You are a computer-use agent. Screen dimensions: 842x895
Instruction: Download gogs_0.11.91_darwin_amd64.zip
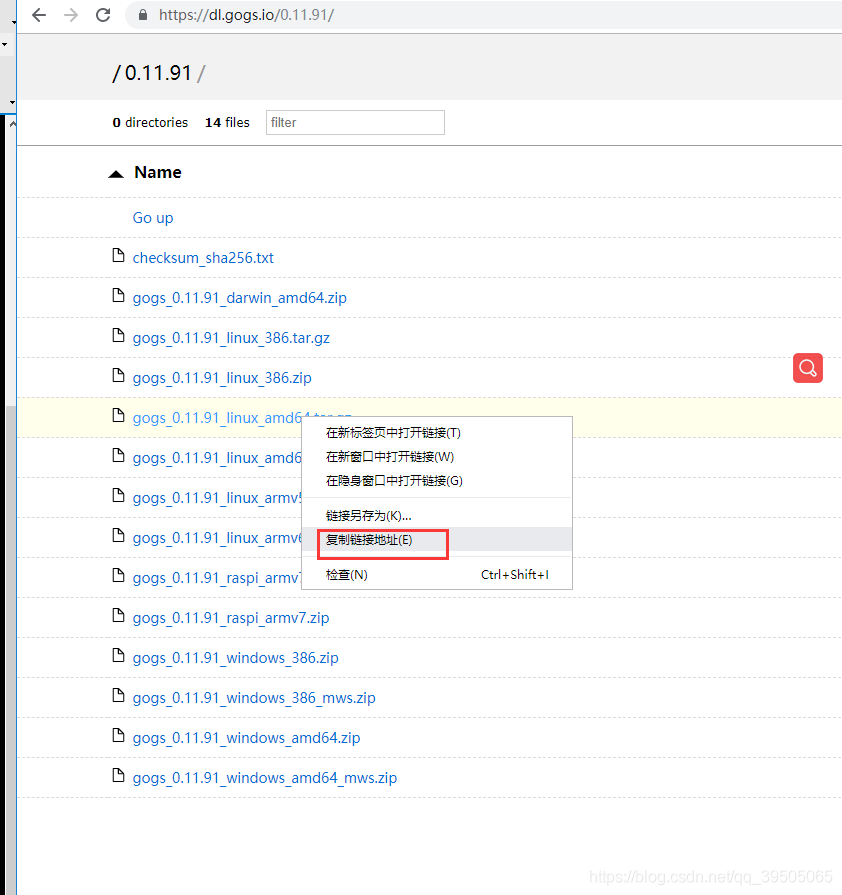click(x=240, y=298)
